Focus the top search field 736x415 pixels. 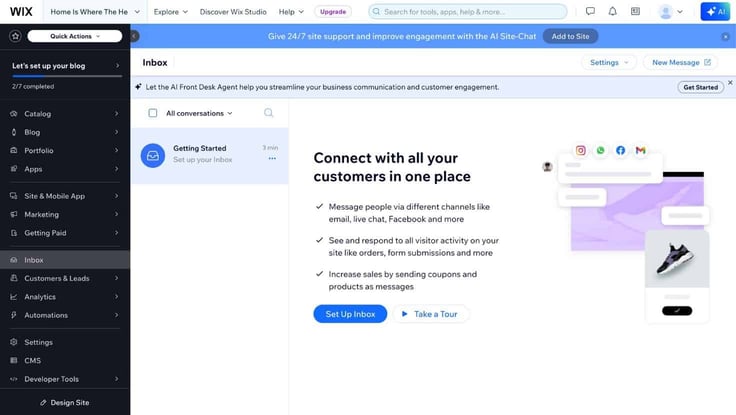(468, 12)
